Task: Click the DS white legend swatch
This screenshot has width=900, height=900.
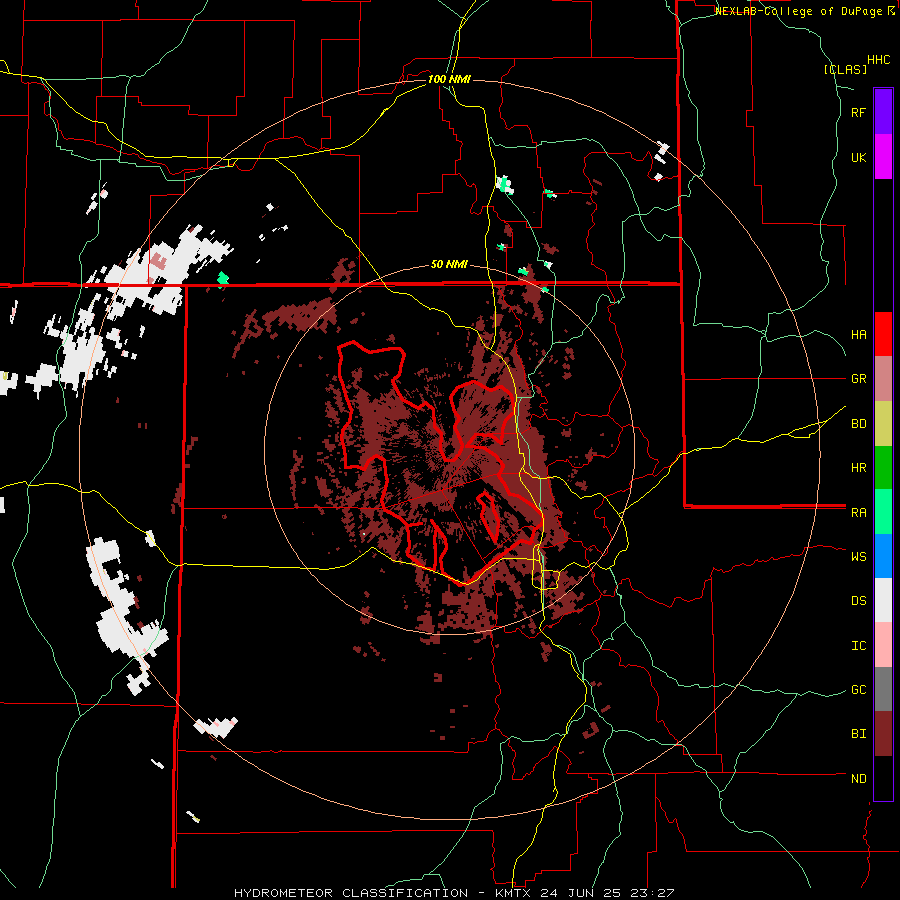Action: coord(883,600)
